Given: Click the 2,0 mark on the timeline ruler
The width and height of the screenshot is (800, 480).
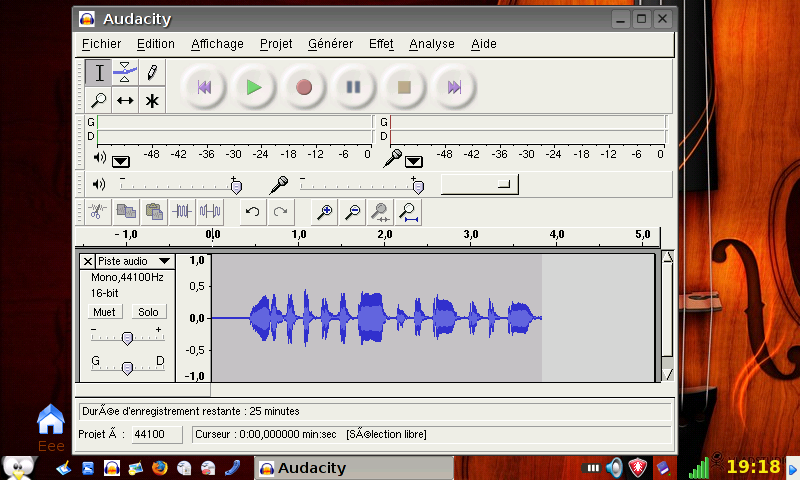Looking at the screenshot, I should (x=385, y=236).
